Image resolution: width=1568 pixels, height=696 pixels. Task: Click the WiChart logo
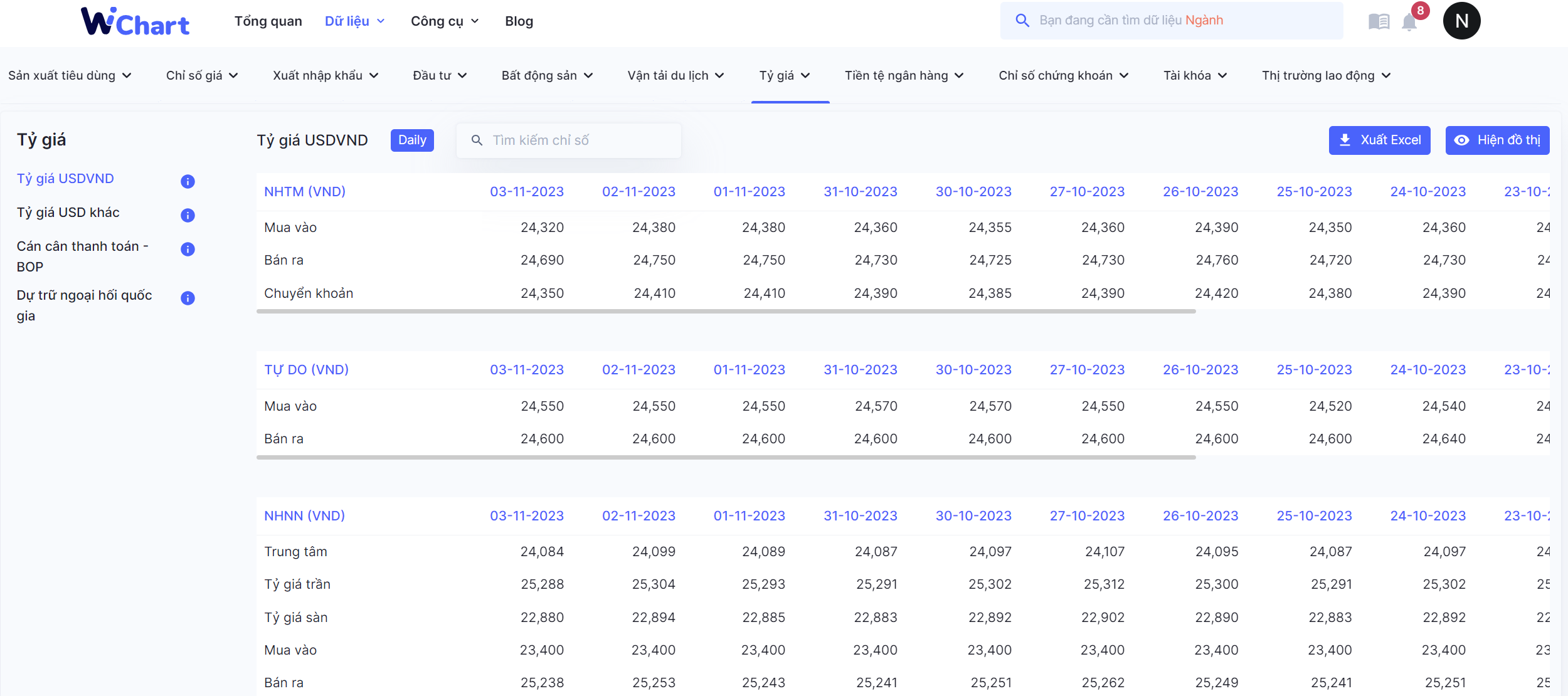pyautogui.click(x=135, y=21)
